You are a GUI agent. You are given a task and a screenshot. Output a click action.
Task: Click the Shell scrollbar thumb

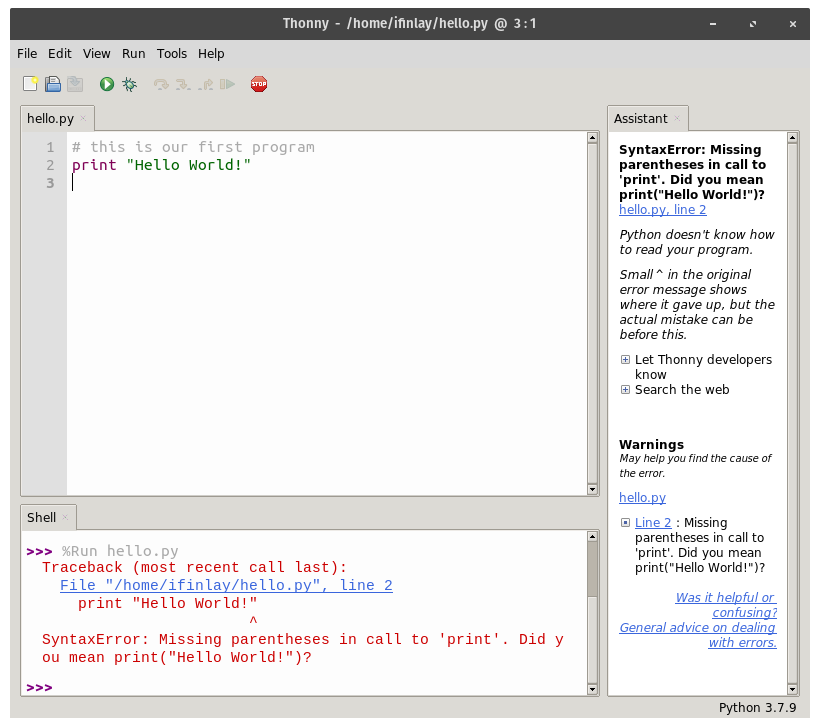592,569
